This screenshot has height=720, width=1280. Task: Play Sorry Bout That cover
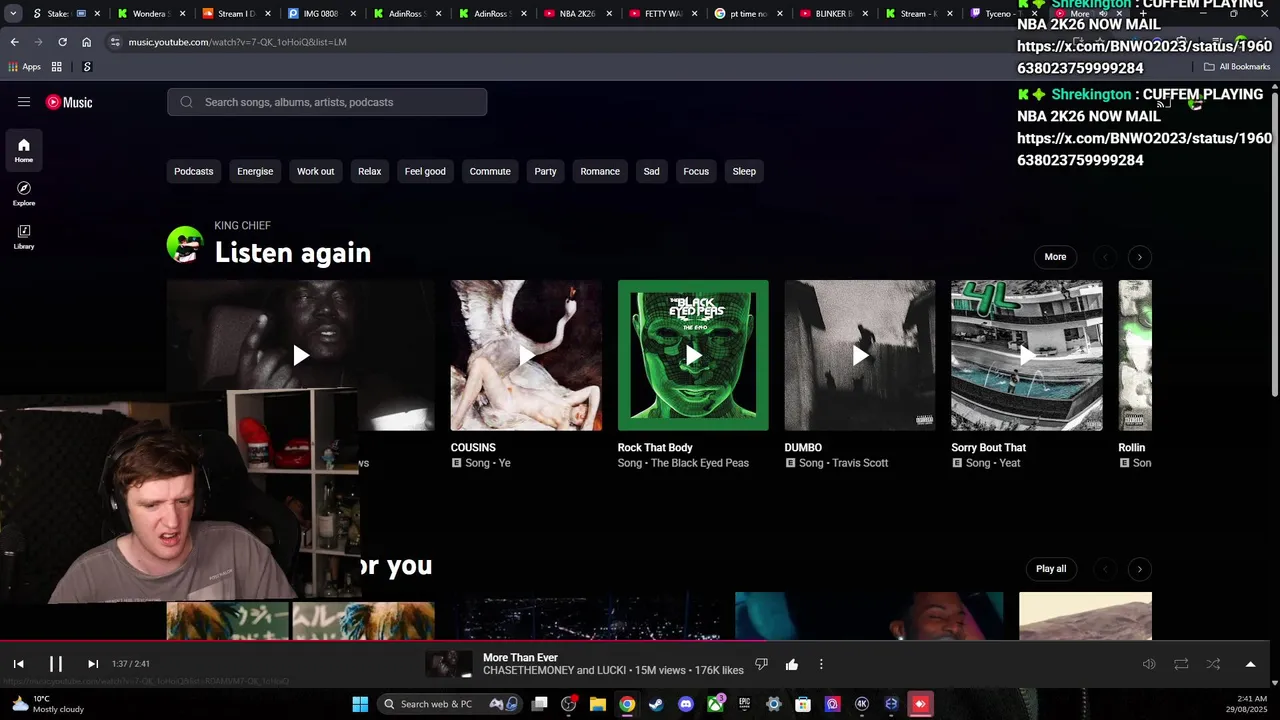(x=1027, y=355)
